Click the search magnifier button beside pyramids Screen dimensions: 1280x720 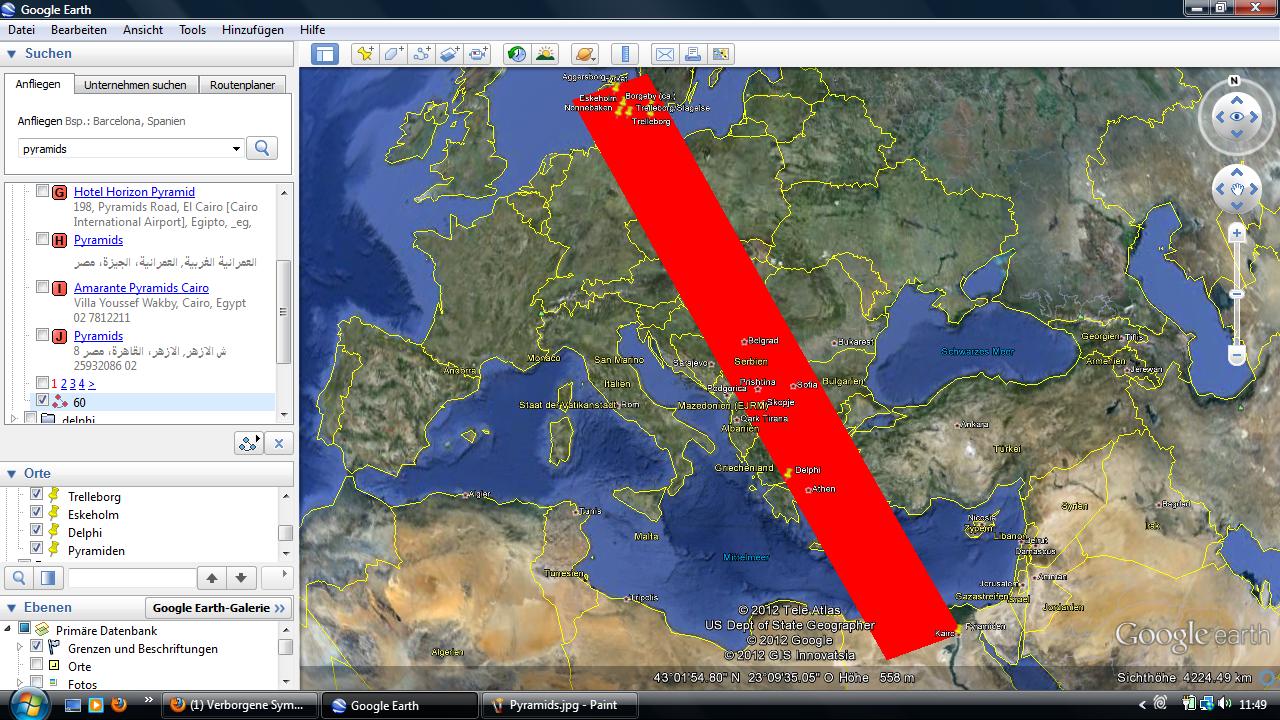click(x=262, y=148)
